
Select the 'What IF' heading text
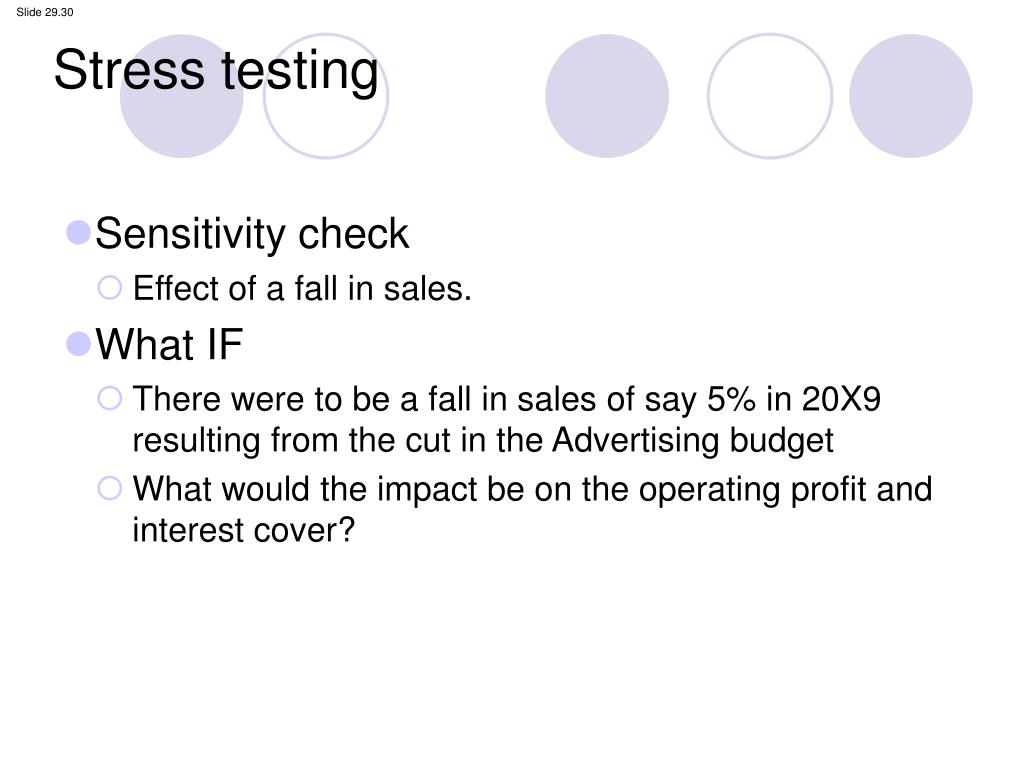[169, 344]
